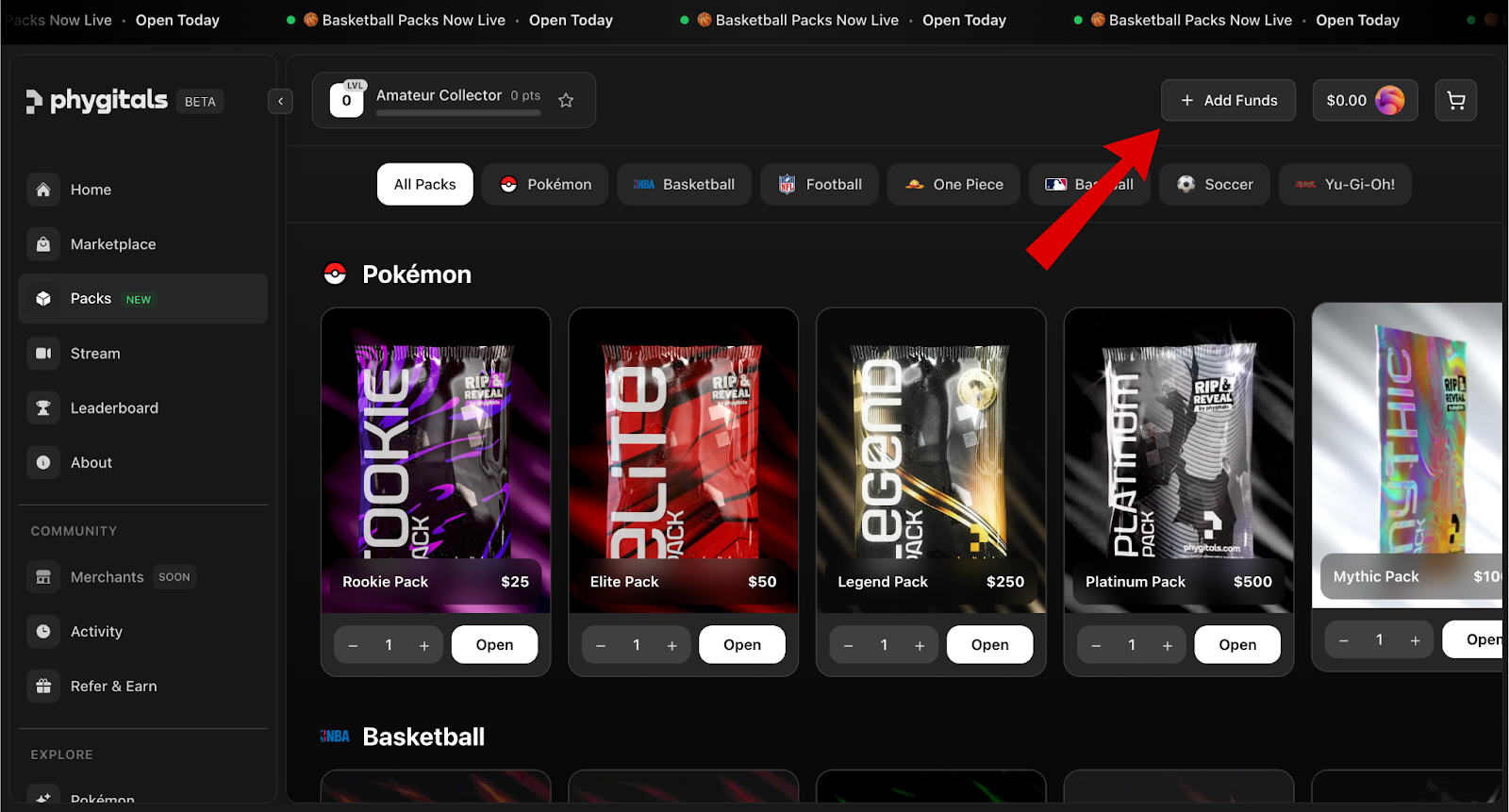Click the Basketball section heading
The height and width of the screenshot is (812, 1509).
(423, 737)
